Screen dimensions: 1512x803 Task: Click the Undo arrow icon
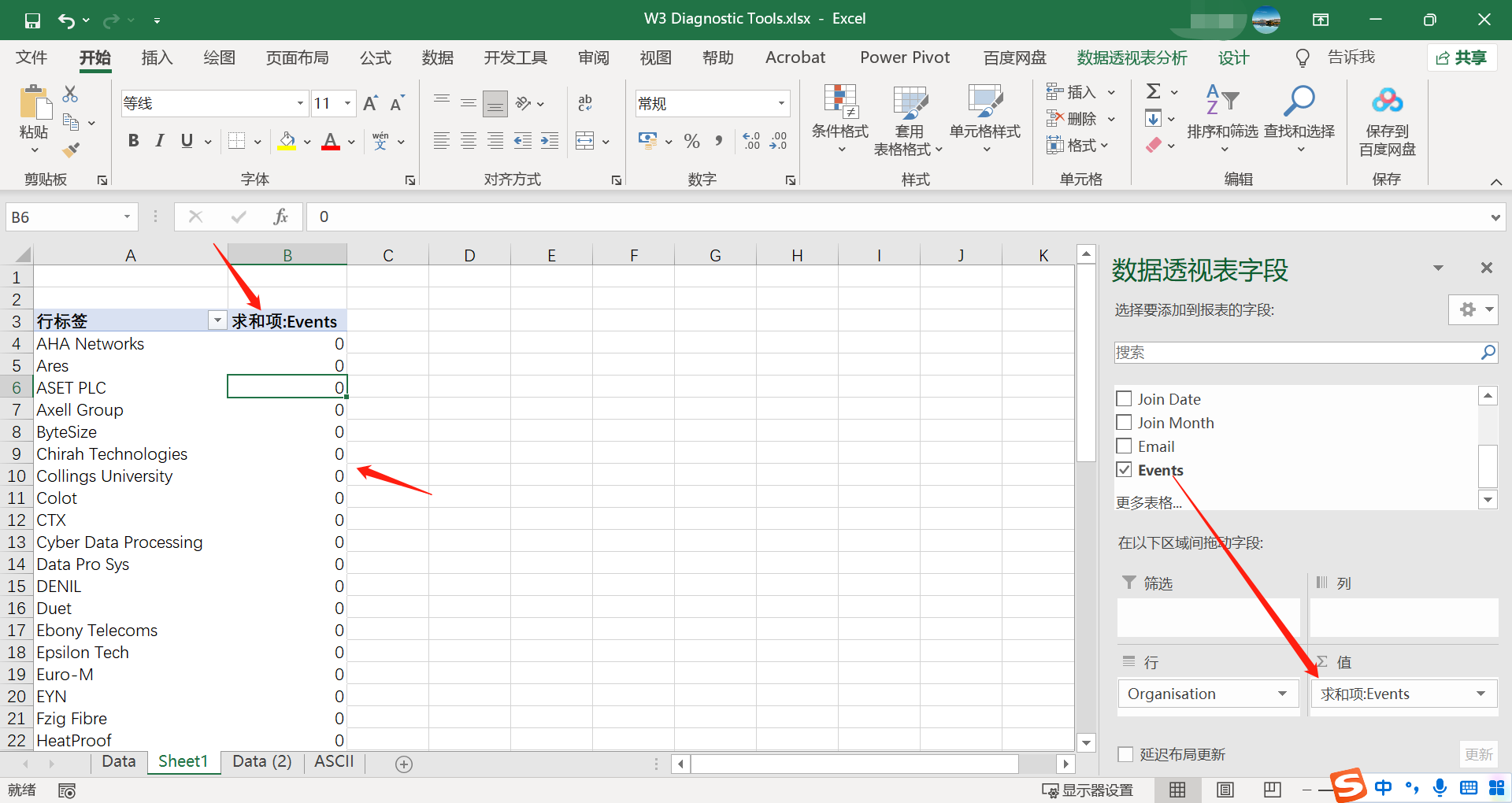(66, 20)
